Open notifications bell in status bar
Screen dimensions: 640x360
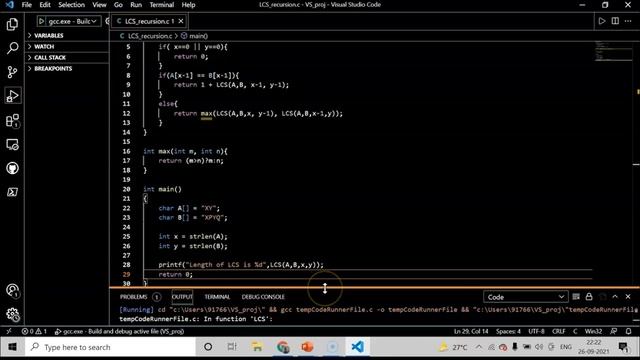coord(629,331)
